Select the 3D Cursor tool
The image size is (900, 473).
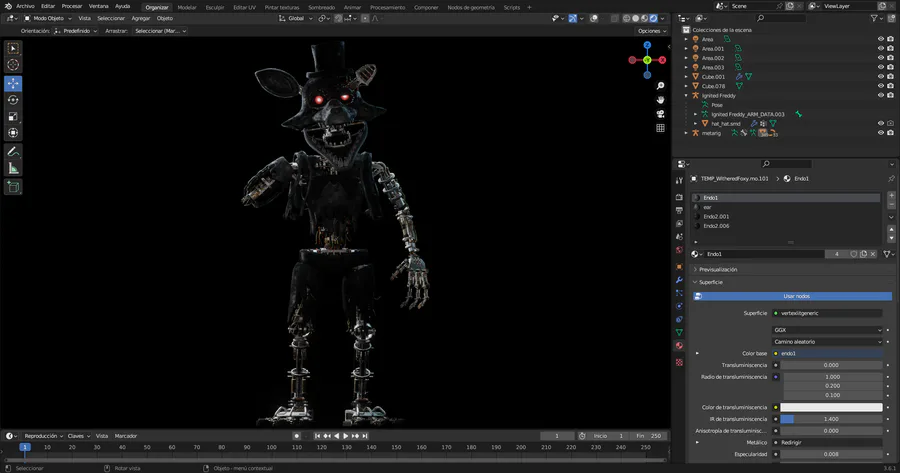click(13, 65)
